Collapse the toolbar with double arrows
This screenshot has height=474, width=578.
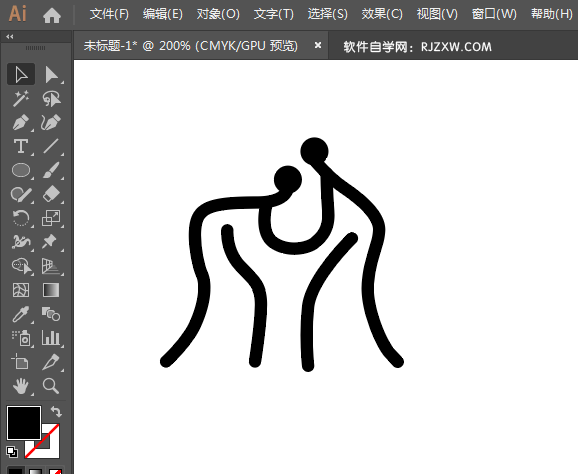[10, 36]
